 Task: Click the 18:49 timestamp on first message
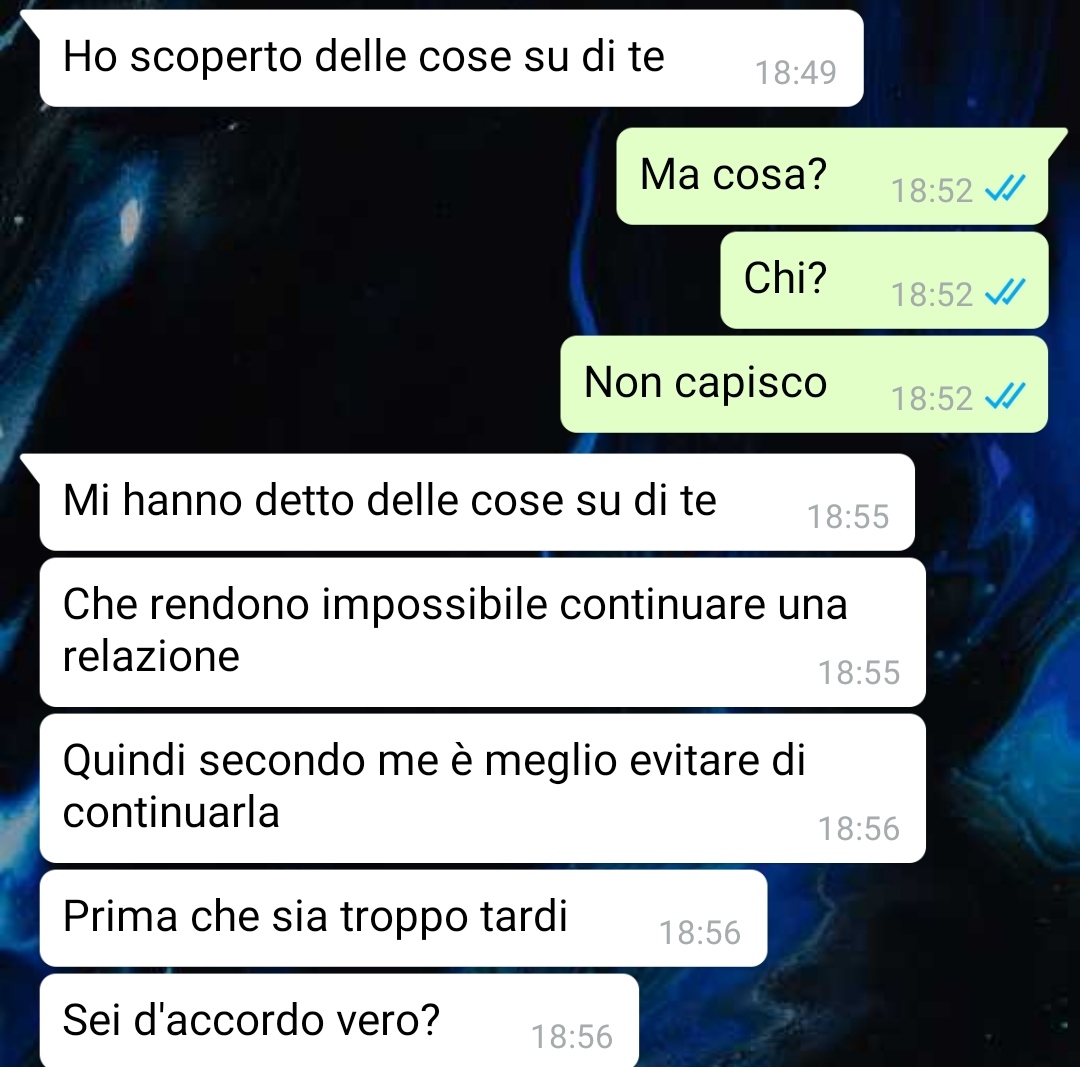coord(796,72)
